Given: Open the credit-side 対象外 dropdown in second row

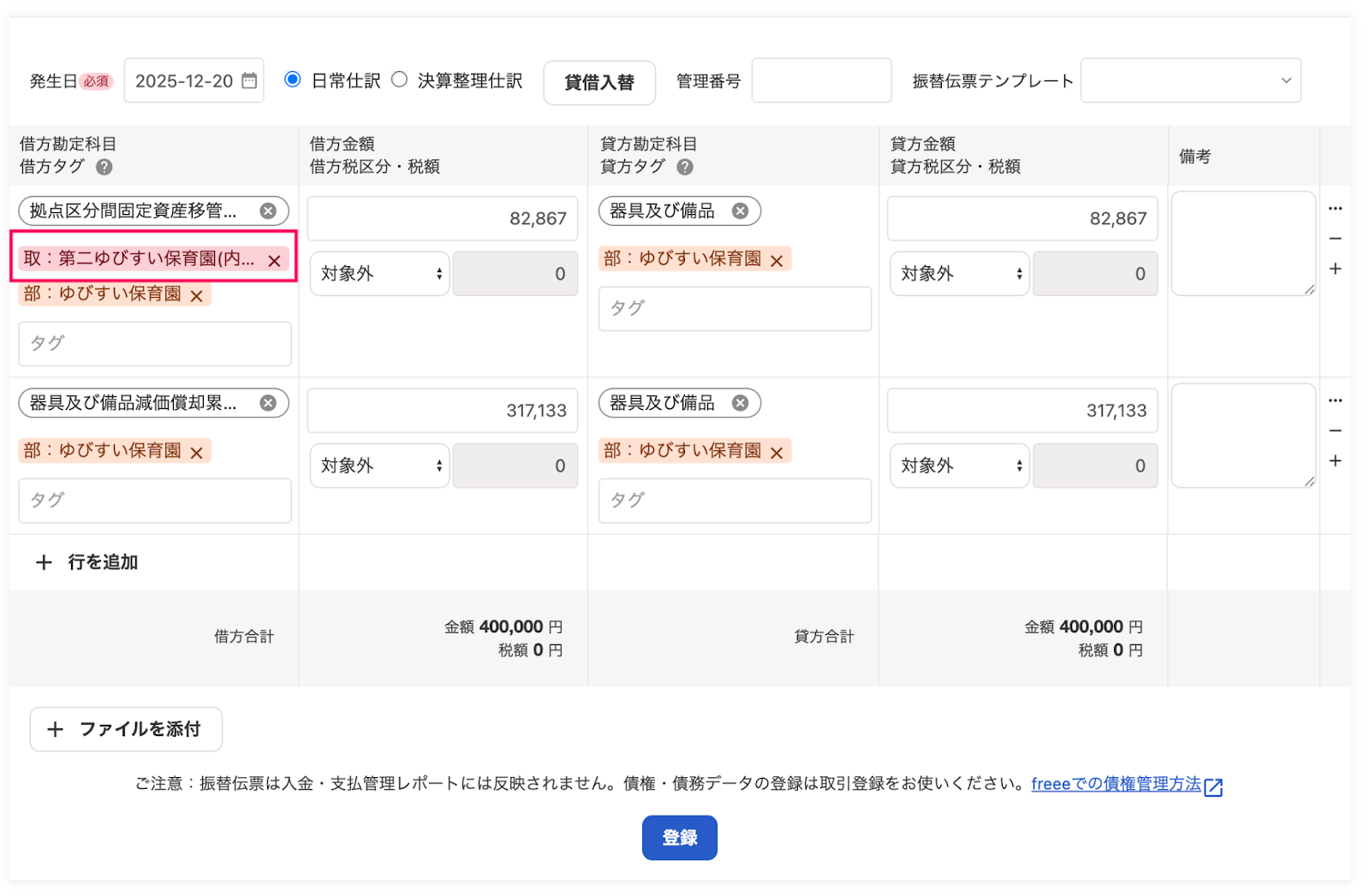Looking at the screenshot, I should click(959, 466).
